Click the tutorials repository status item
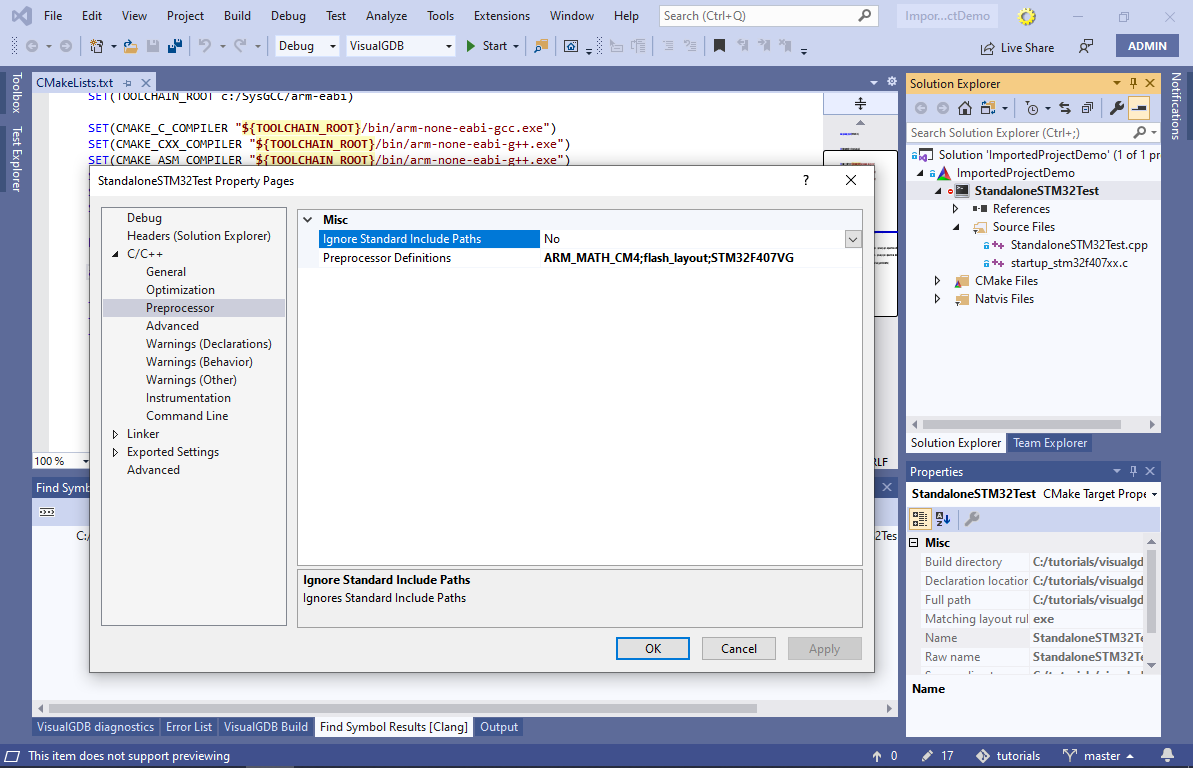The width and height of the screenshot is (1193, 768). tap(1008, 756)
